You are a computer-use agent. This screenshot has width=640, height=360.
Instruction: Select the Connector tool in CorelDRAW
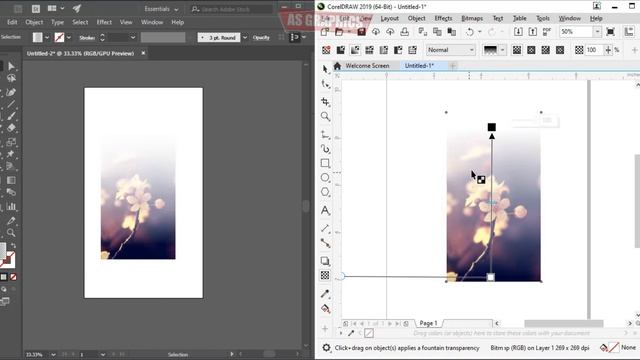325,243
